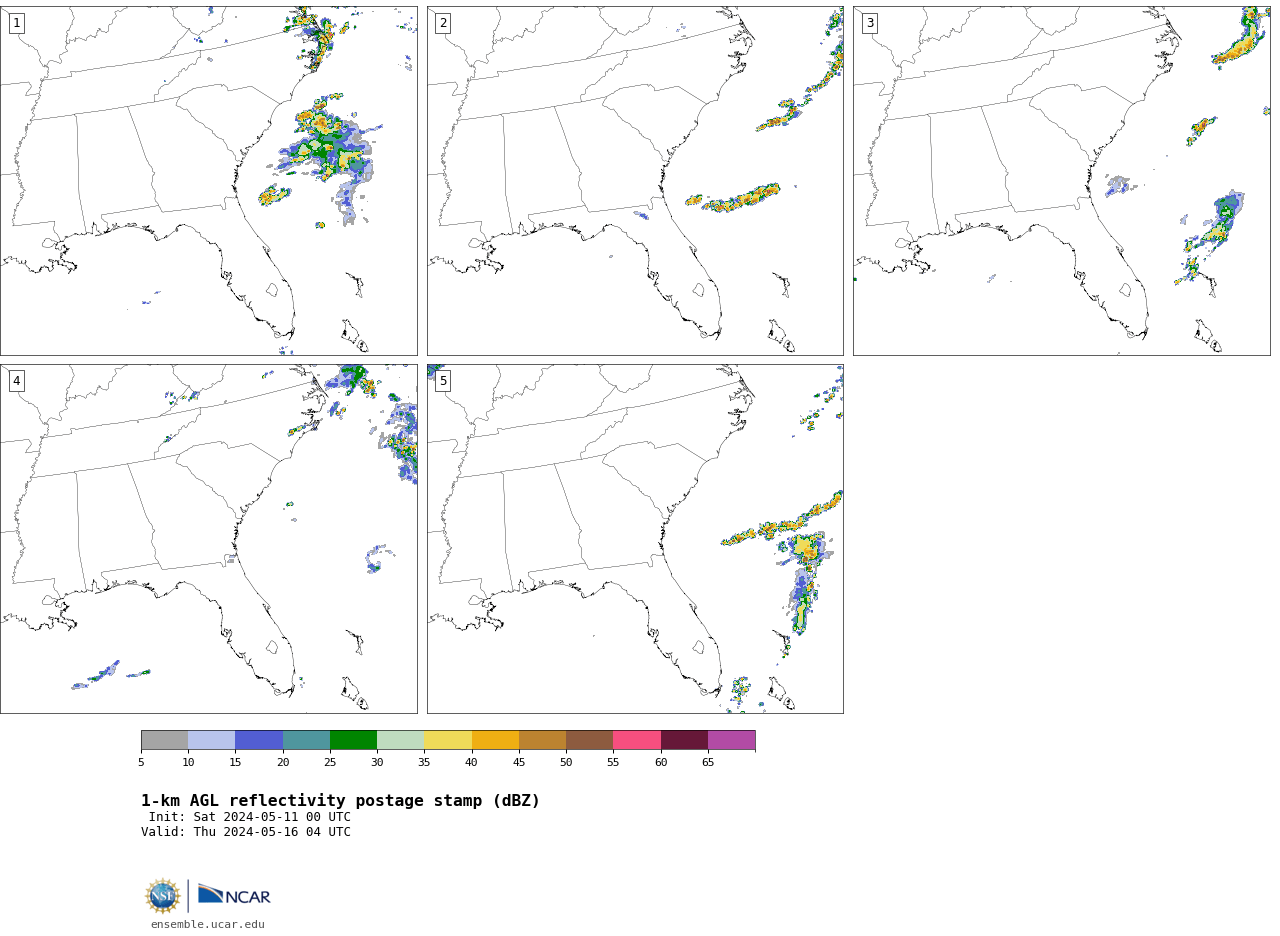1280x936 pixels.
Task: Click the yellow 35-40 dBZ swatch
Action: click(448, 740)
